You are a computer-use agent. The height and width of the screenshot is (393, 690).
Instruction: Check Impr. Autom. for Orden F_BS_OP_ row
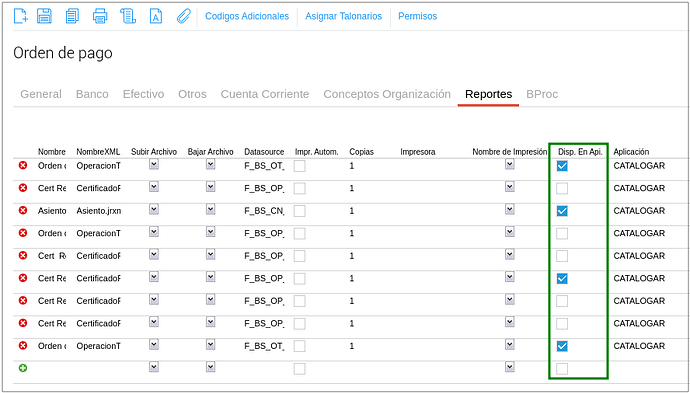(x=300, y=234)
